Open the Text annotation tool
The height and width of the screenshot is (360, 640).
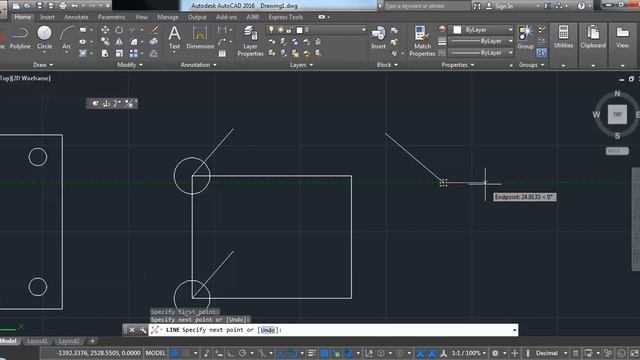click(x=174, y=38)
